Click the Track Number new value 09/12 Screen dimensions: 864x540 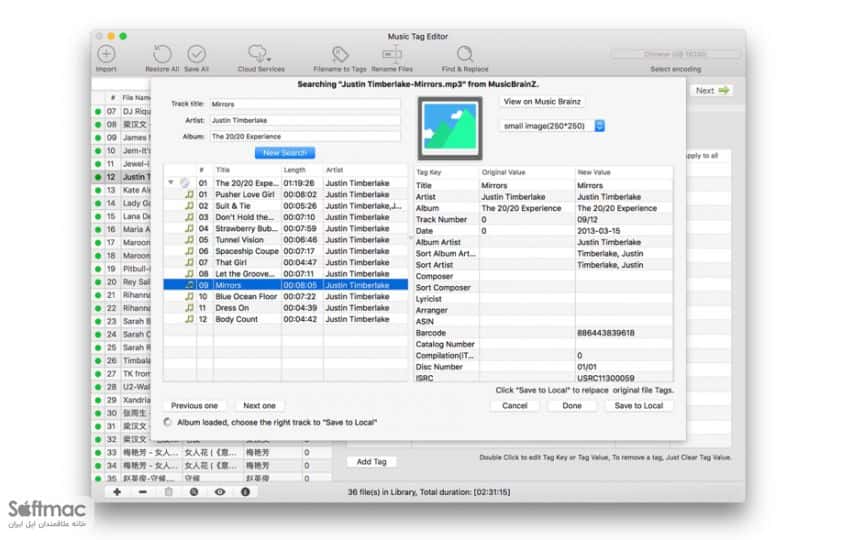pos(587,219)
